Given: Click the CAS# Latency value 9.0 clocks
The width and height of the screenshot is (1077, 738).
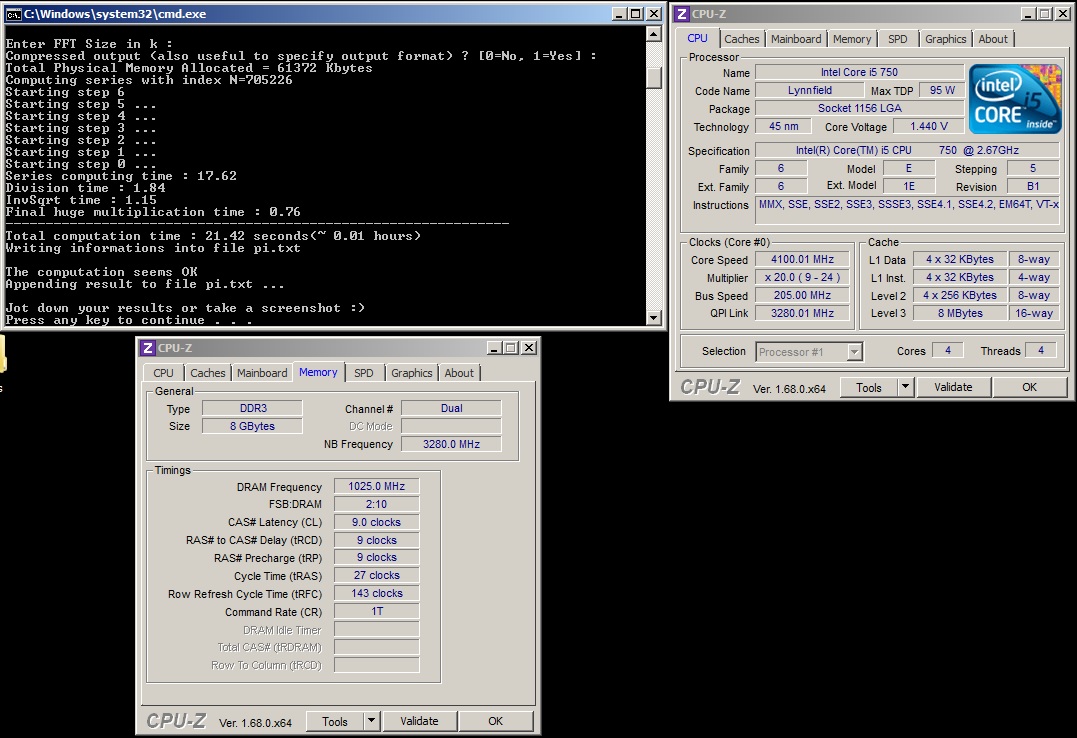Looking at the screenshot, I should (x=376, y=522).
